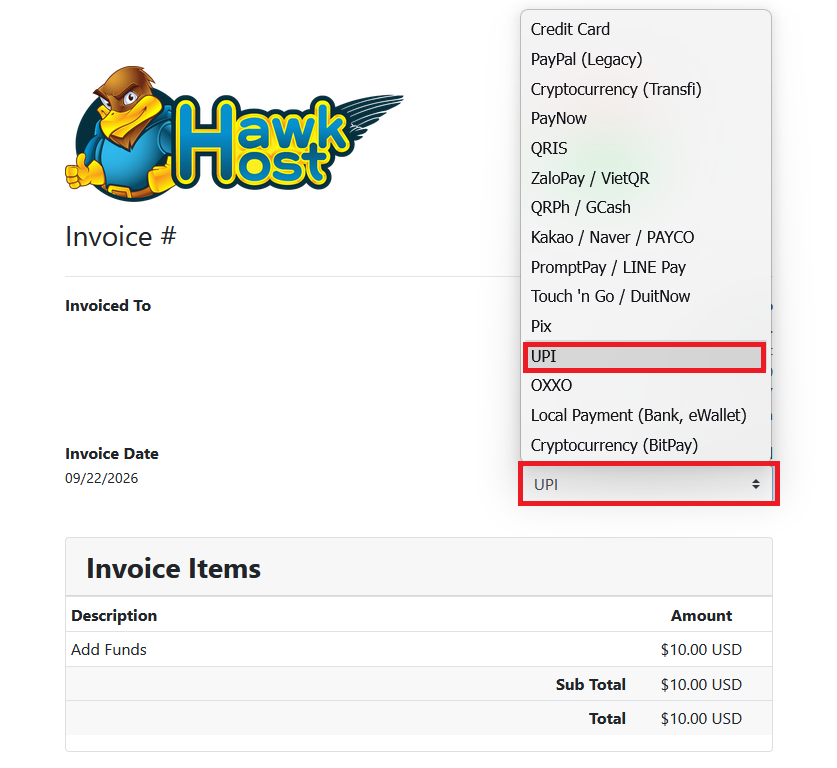The image size is (837, 768).
Task: Click the Invoice Date label
Action: tap(112, 454)
